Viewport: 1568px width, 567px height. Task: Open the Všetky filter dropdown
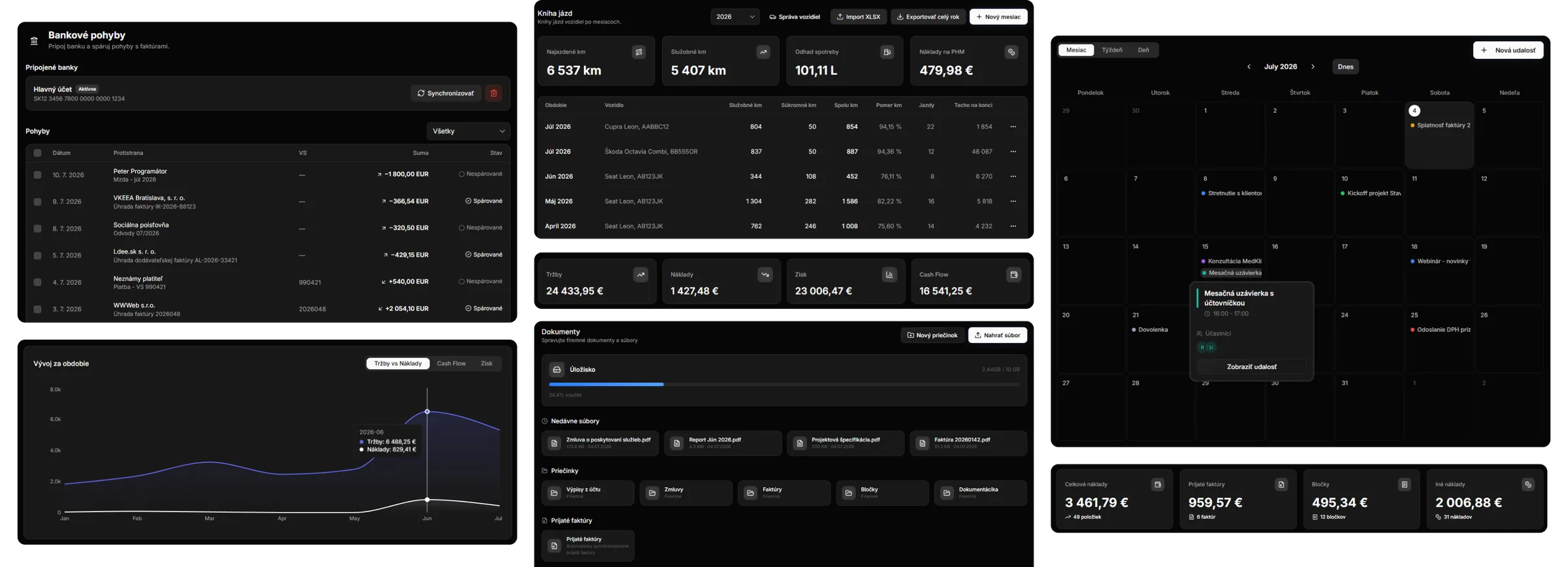[x=468, y=131]
